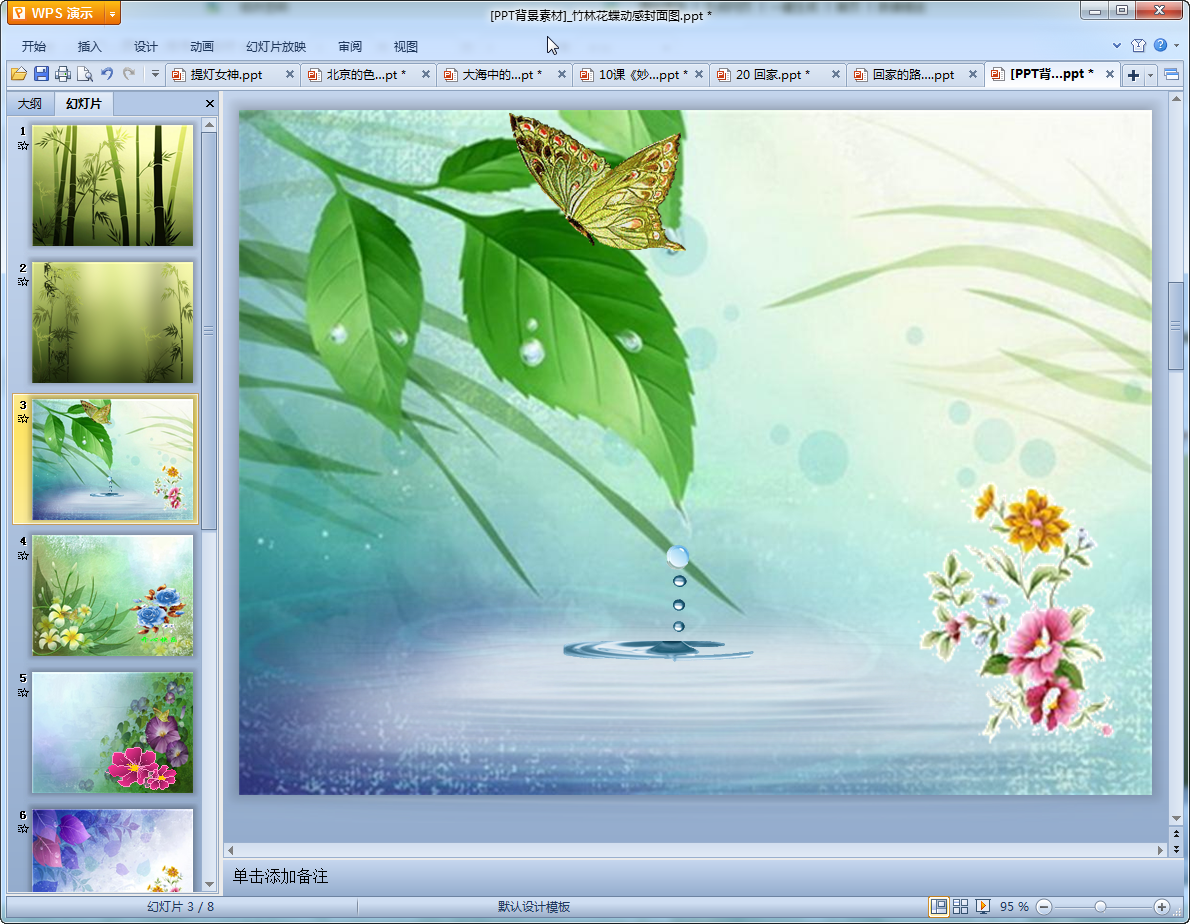Viewport: 1190px width, 924px height.
Task: Switch to slide sorter view icon
Action: tap(960, 907)
